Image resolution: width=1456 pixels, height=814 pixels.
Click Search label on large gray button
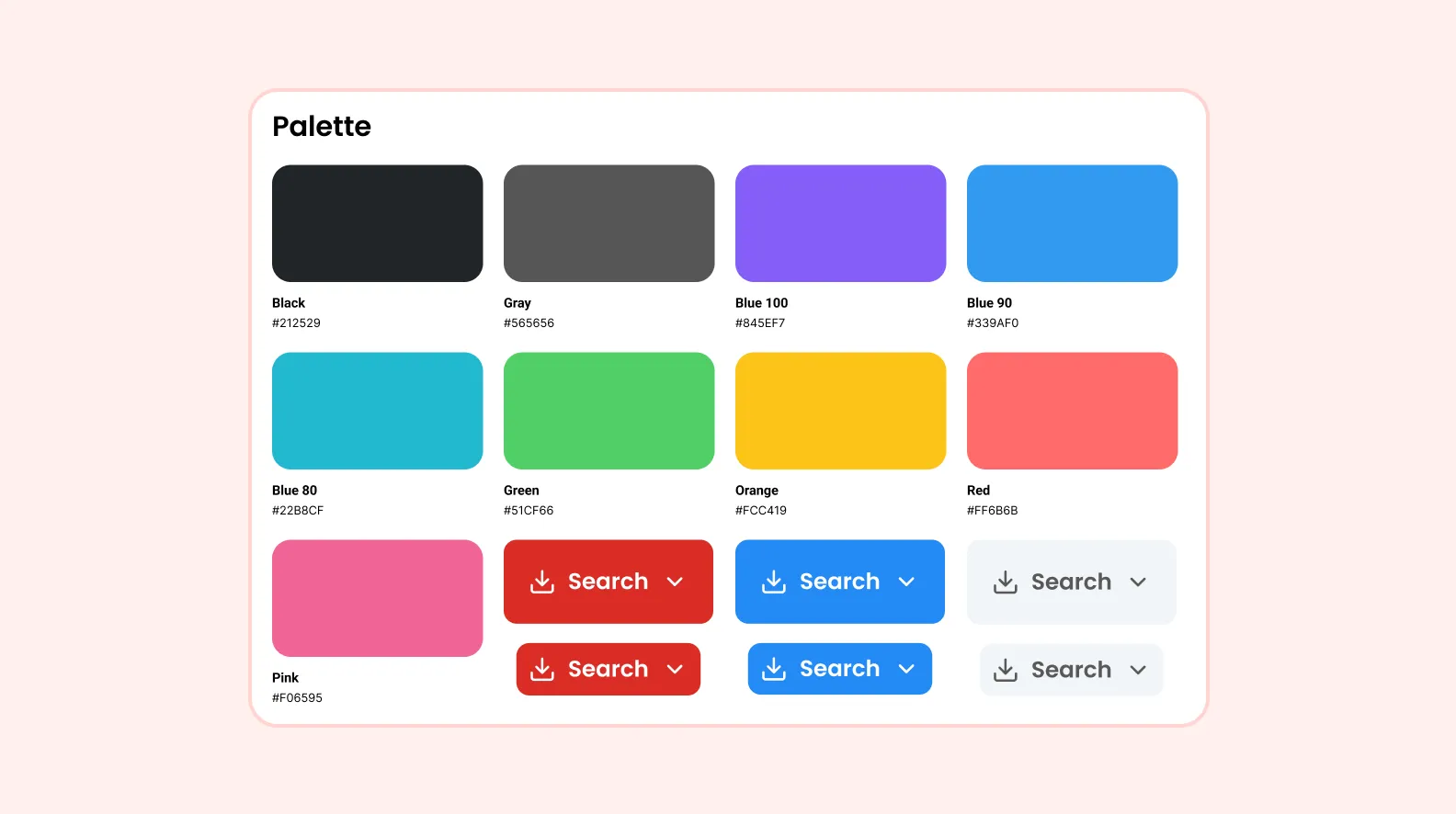pyautogui.click(x=1071, y=582)
